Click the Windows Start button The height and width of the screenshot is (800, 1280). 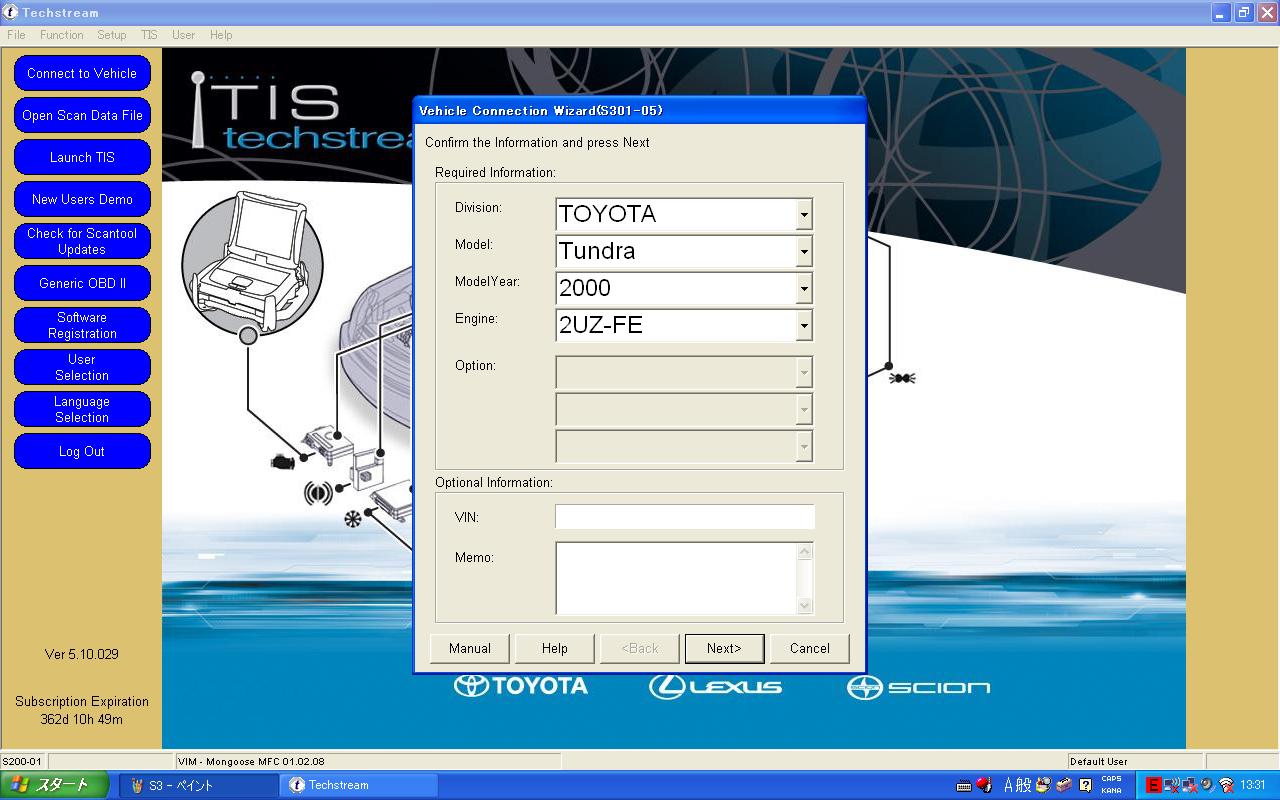coord(54,785)
